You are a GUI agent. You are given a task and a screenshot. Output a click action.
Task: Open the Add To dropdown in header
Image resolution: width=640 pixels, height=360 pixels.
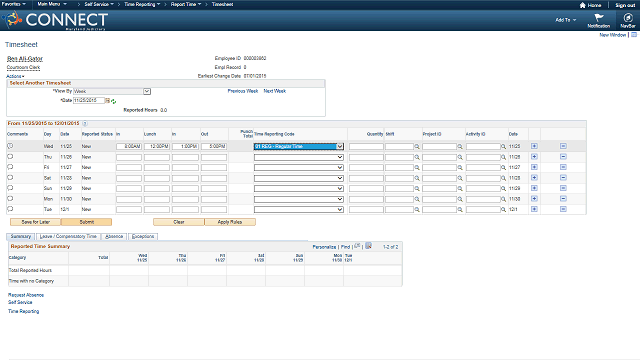(566, 20)
